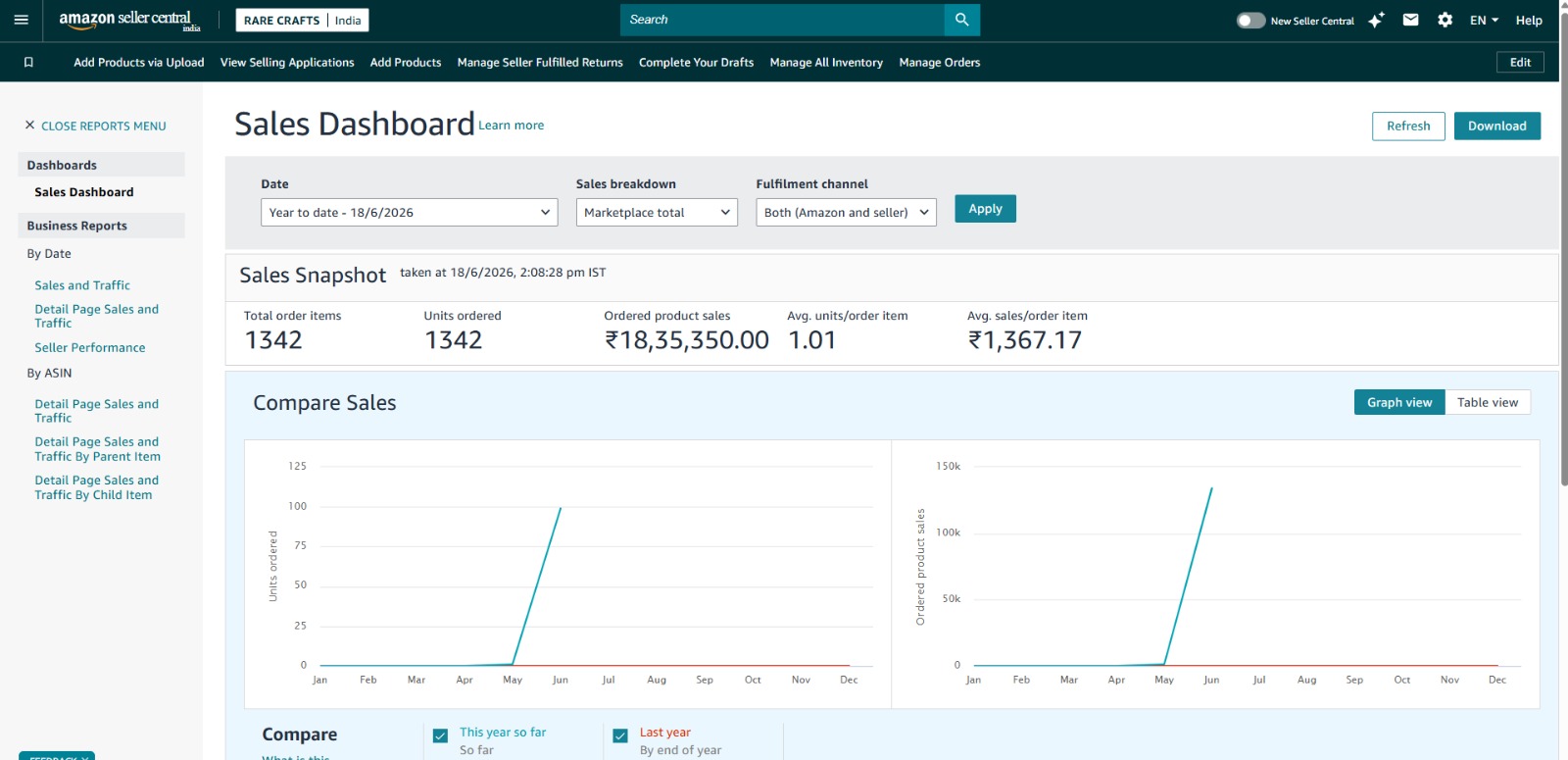Open the Sales and Traffic report link
This screenshot has height=760, width=1568.
[x=82, y=285]
